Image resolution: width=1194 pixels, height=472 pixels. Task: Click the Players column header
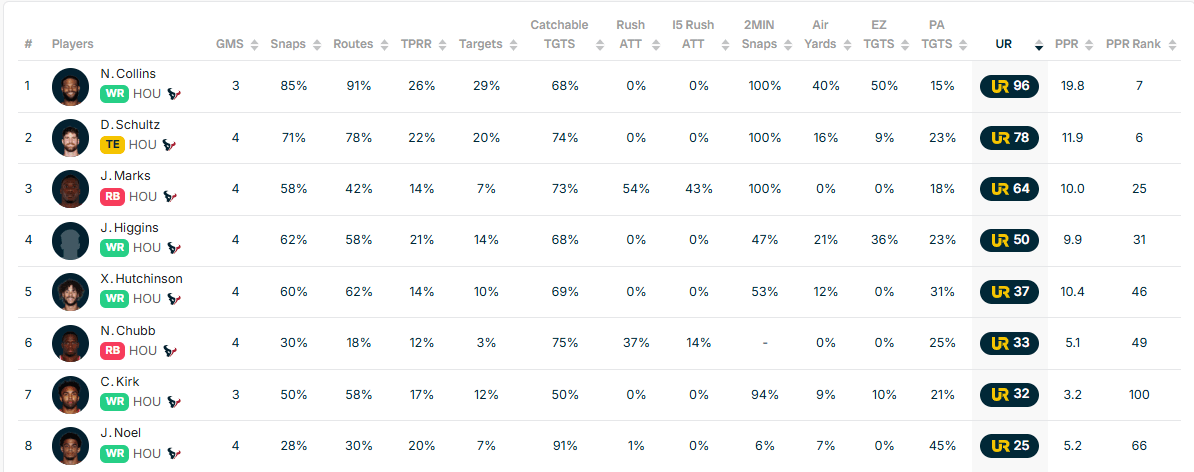pyautogui.click(x=73, y=44)
